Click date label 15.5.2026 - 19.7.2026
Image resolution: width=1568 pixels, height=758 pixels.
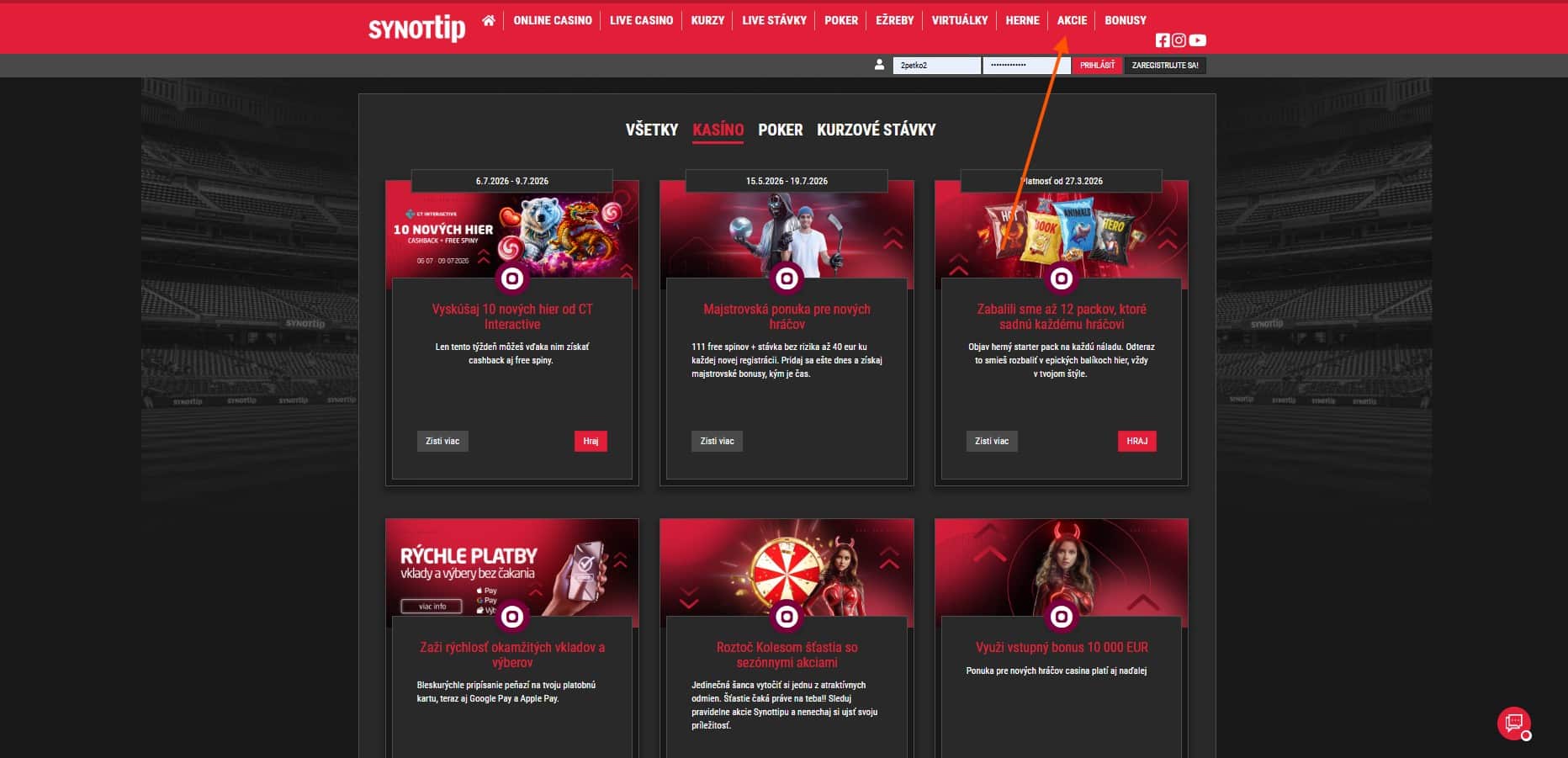click(x=787, y=181)
